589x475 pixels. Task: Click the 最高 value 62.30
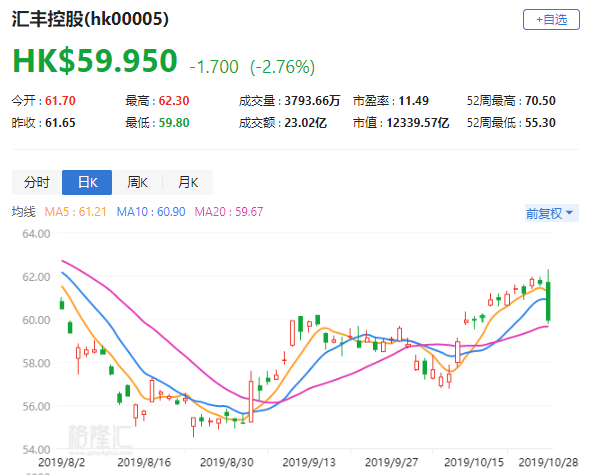pos(174,101)
